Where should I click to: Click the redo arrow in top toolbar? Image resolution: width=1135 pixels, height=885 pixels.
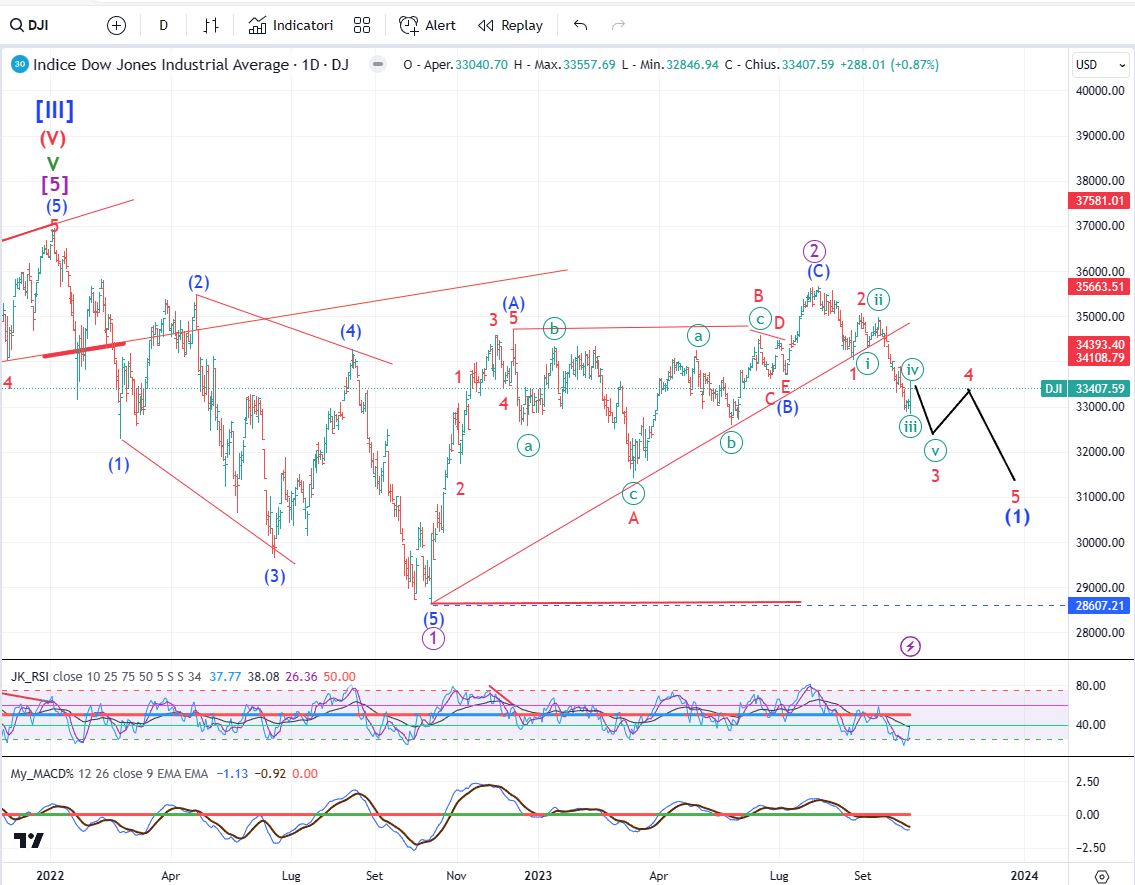tap(618, 25)
